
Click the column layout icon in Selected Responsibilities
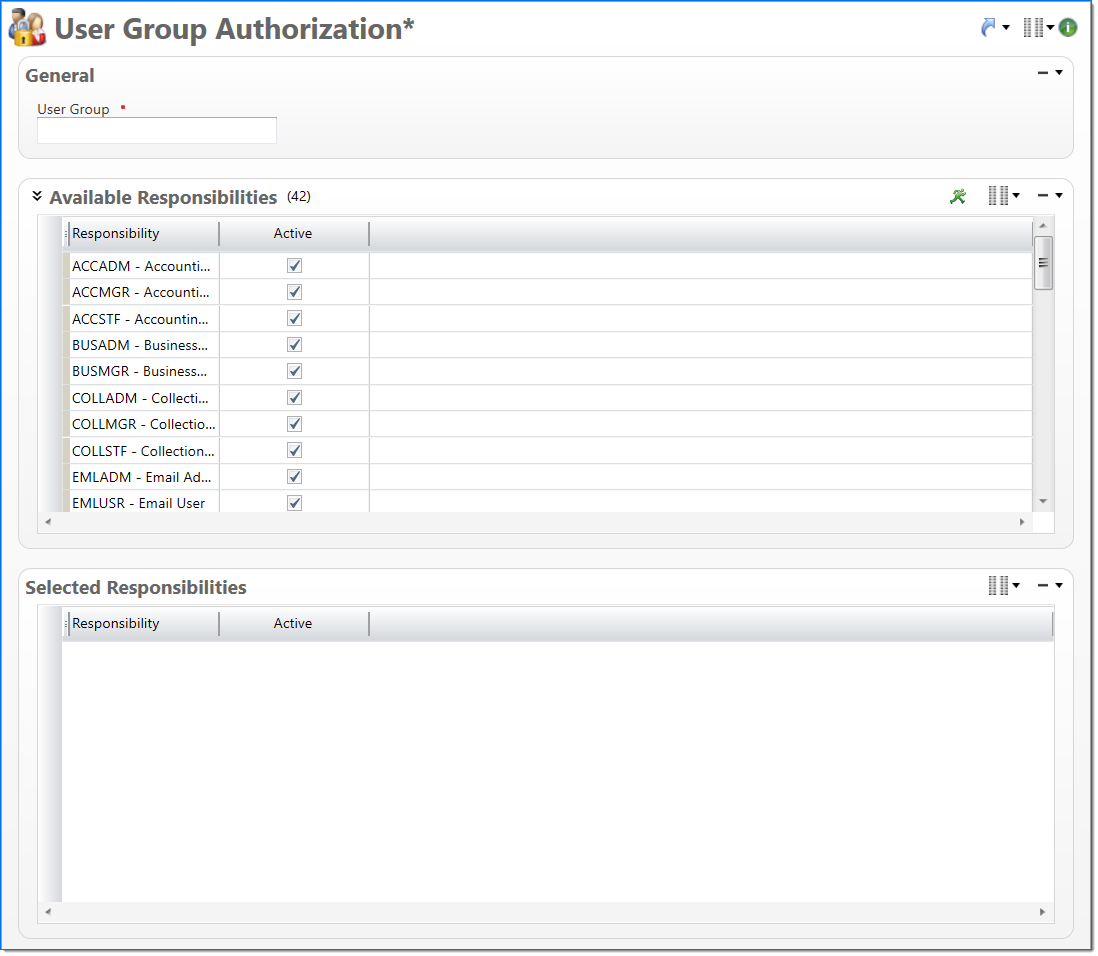pyautogui.click(x=999, y=586)
